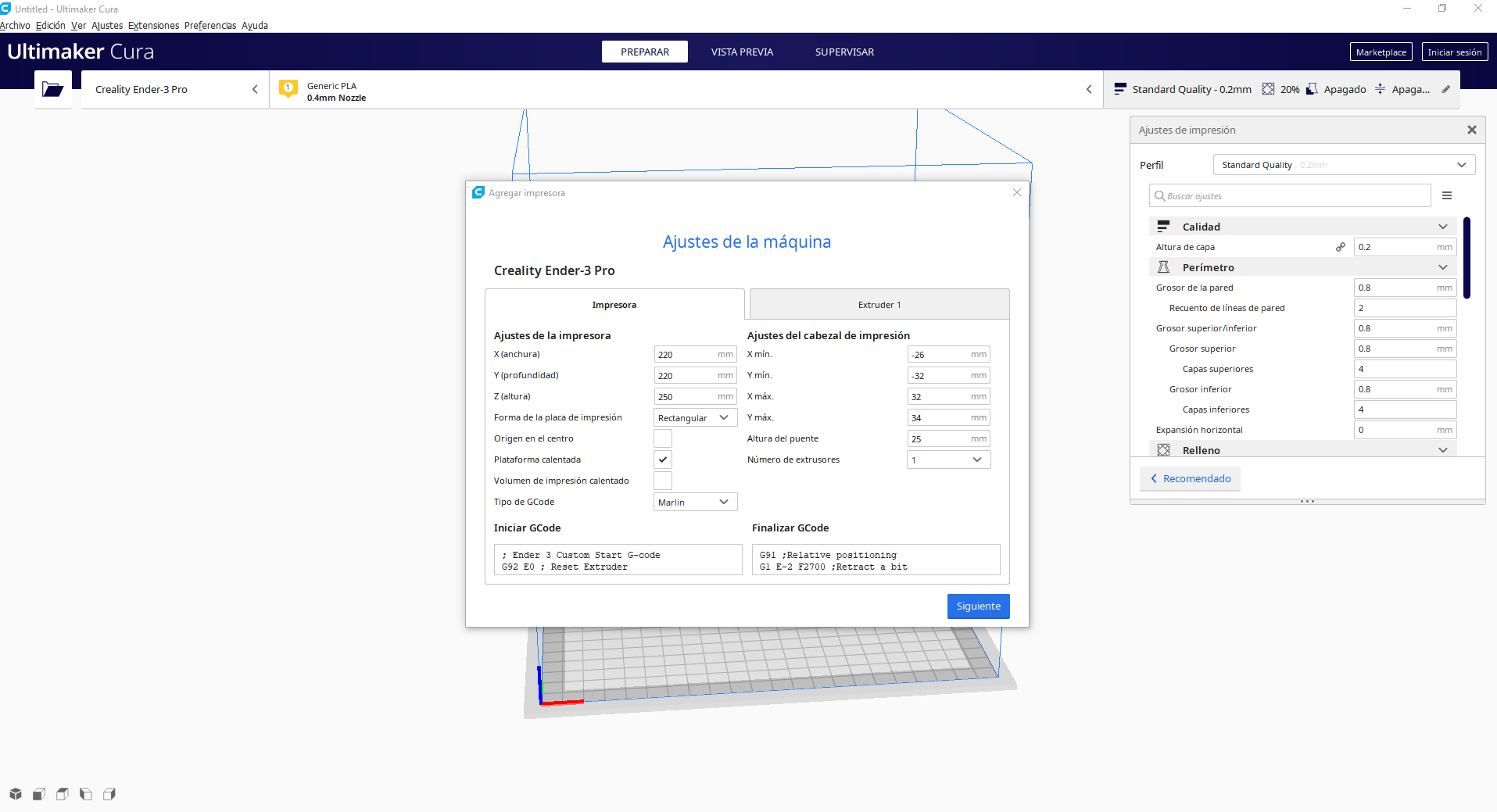Image resolution: width=1497 pixels, height=812 pixels.
Task: Focus the Buscar ajustes search box
Action: 1290,195
